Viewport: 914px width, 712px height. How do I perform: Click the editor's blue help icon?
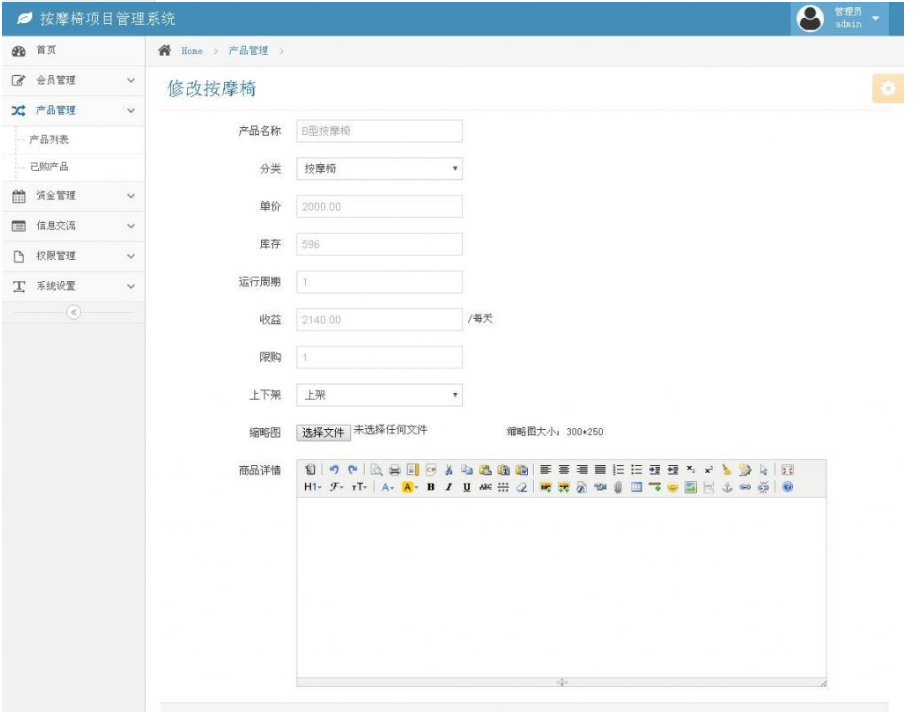click(787, 487)
